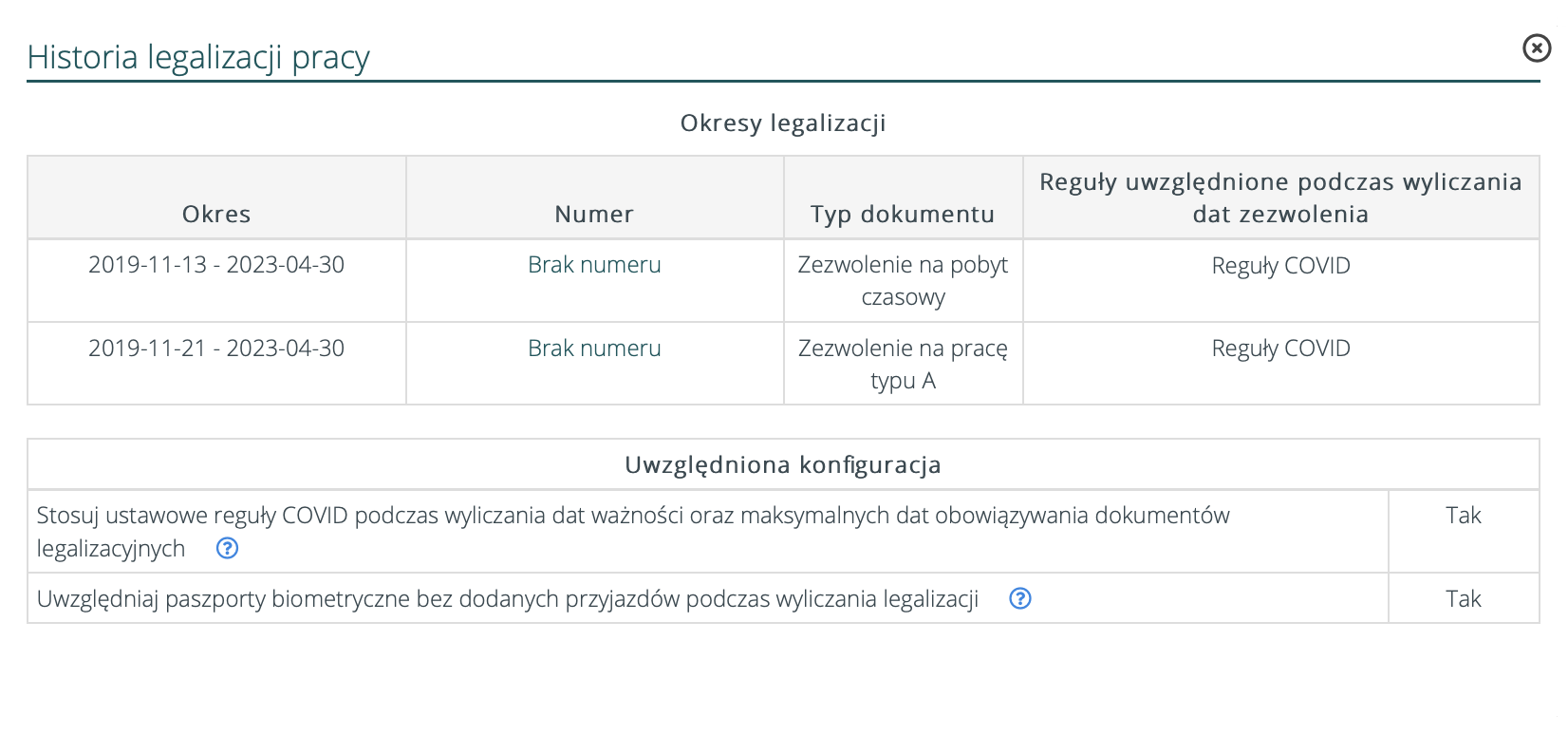Click help icon beside biometric passports setting

pyautogui.click(x=1019, y=598)
